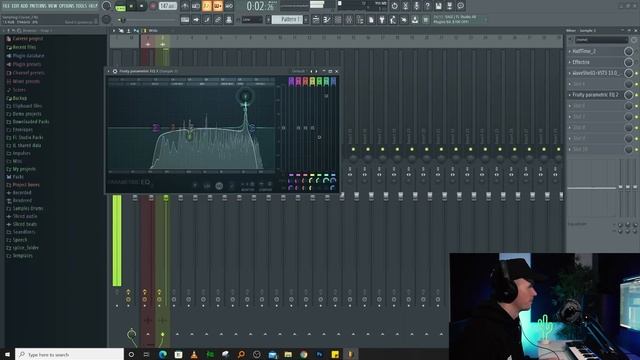
Task: Open Google Chrome from taskbar
Action: [x=304, y=355]
